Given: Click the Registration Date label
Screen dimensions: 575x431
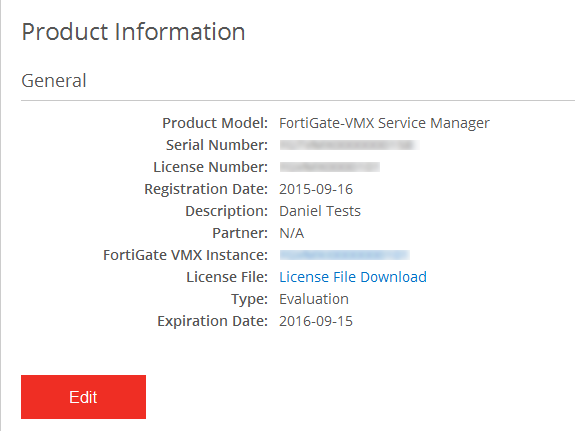Looking at the screenshot, I should [x=206, y=189].
